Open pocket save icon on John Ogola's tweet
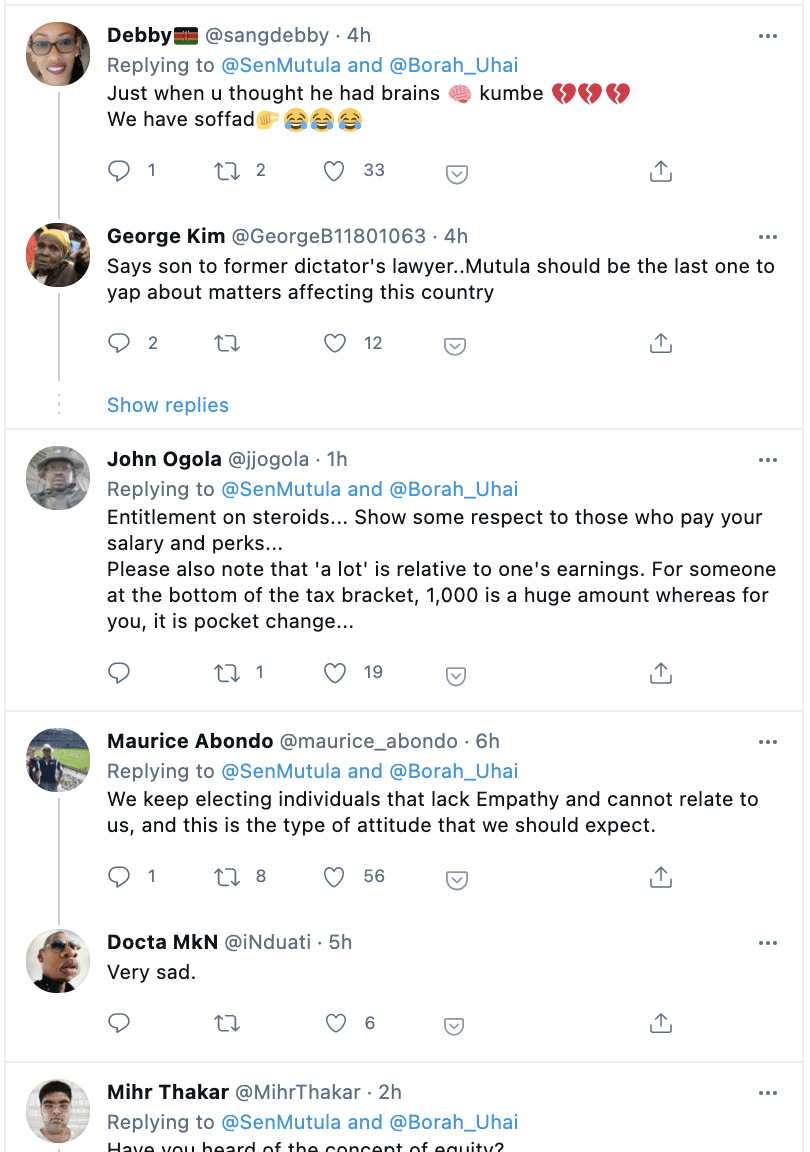The height and width of the screenshot is (1152, 810). (456, 675)
